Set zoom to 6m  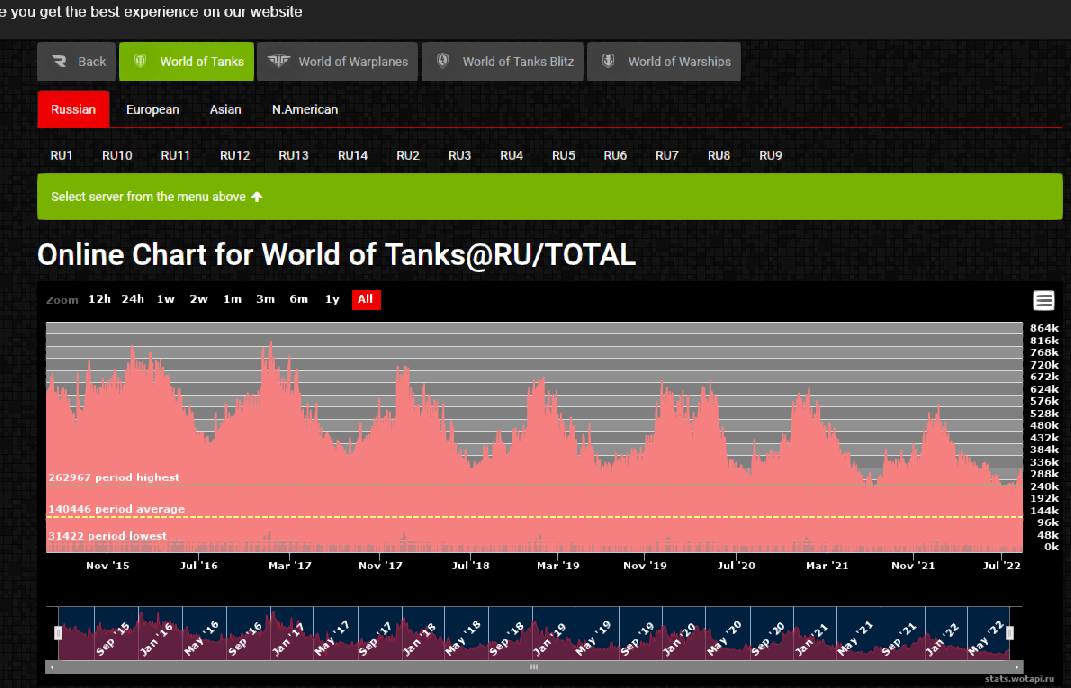coord(298,299)
